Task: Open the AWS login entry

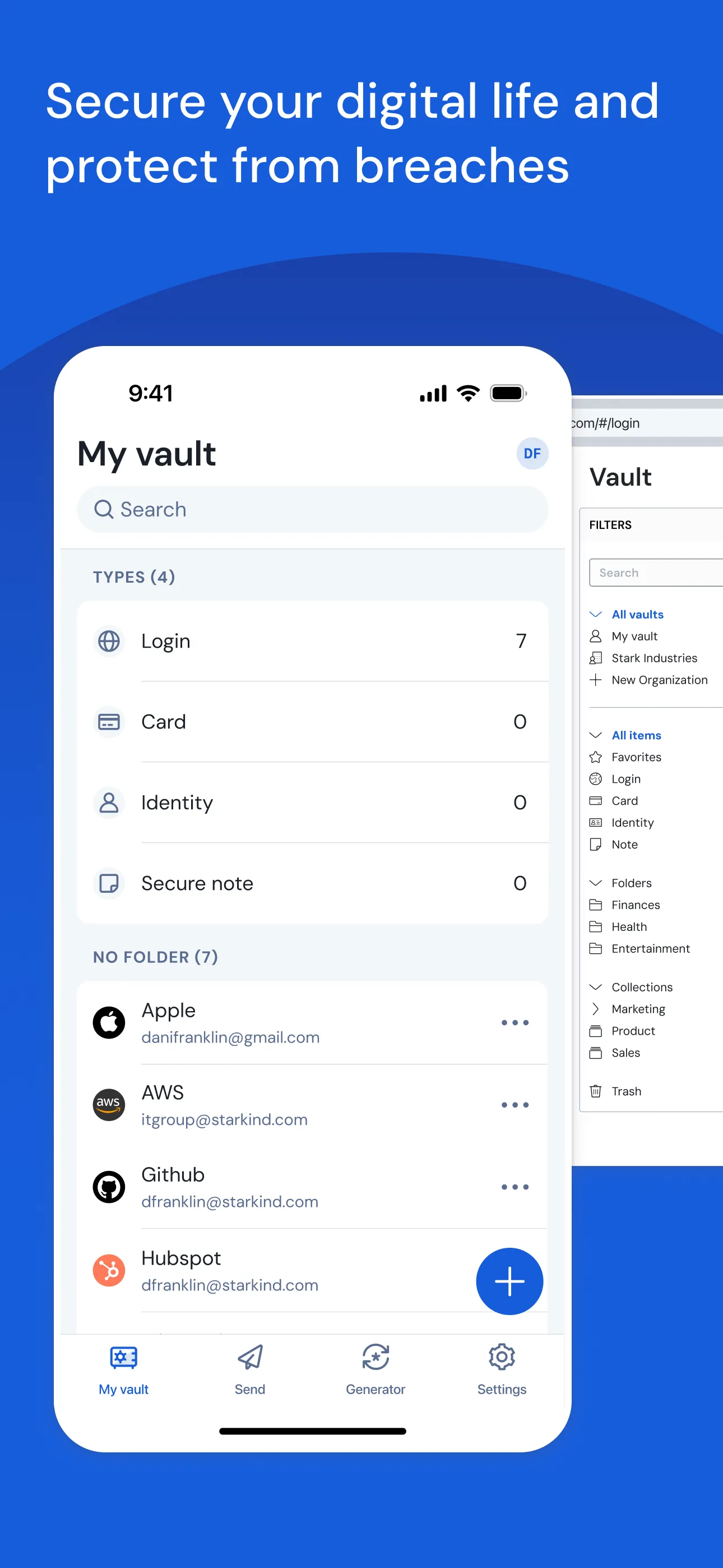Action: click(312, 1105)
